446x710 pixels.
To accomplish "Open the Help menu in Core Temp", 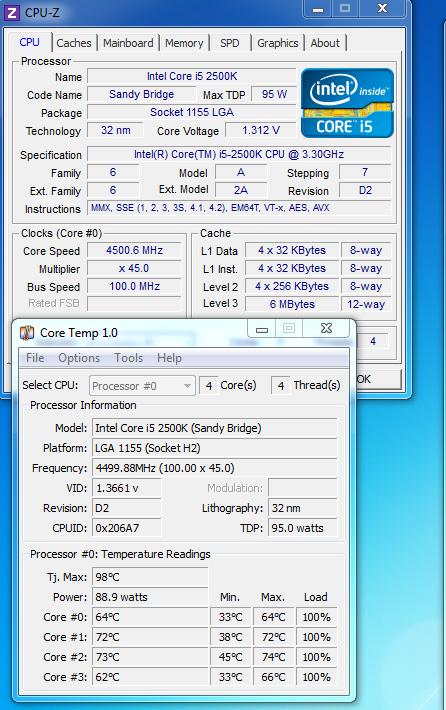I will coord(169,358).
